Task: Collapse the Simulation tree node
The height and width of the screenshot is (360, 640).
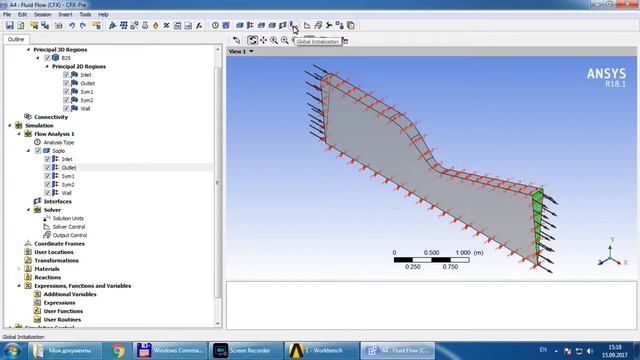Action: [9, 125]
